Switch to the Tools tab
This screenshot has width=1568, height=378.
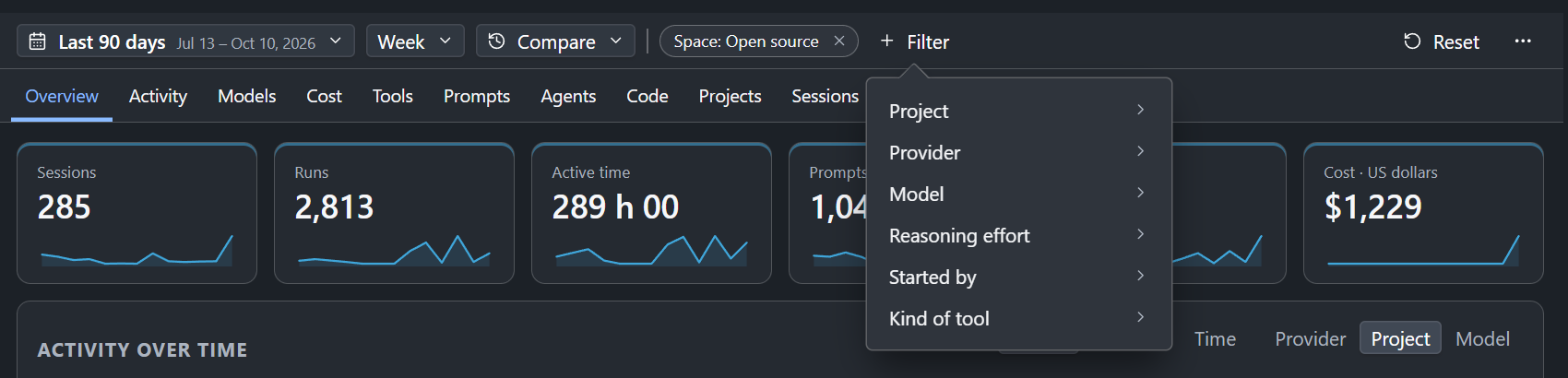[392, 96]
